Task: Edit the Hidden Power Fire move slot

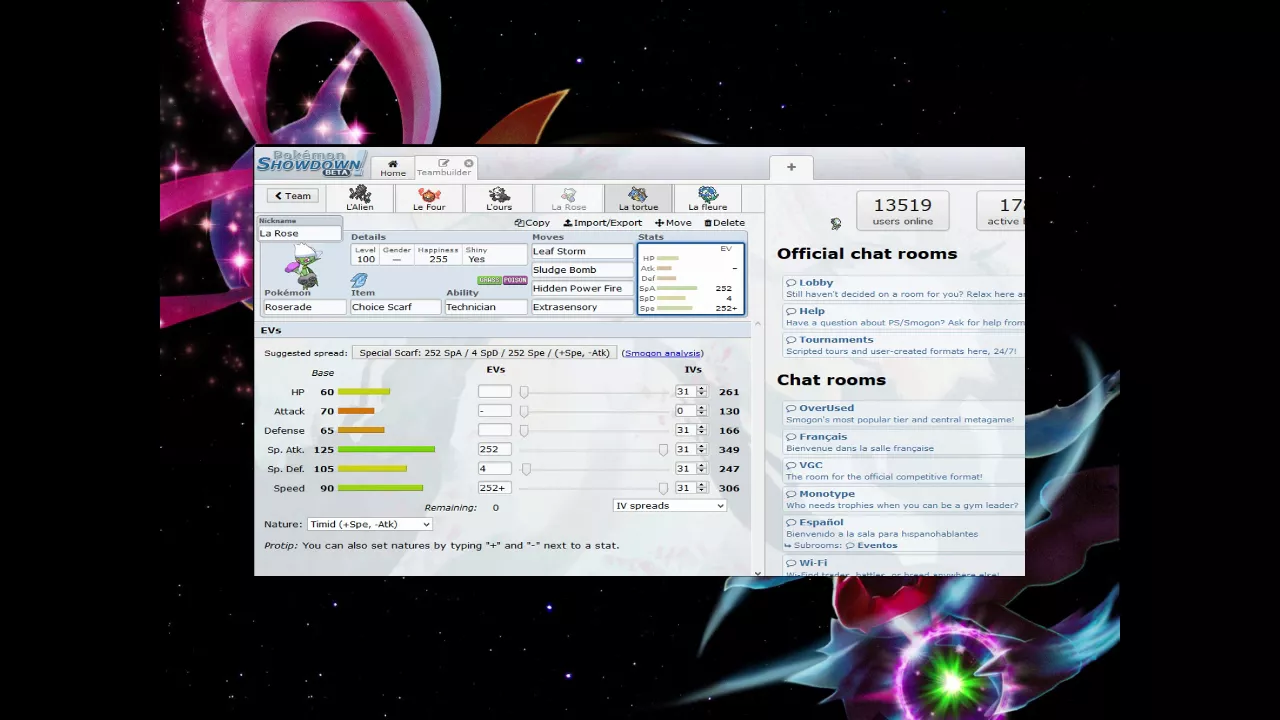Action: (x=582, y=288)
